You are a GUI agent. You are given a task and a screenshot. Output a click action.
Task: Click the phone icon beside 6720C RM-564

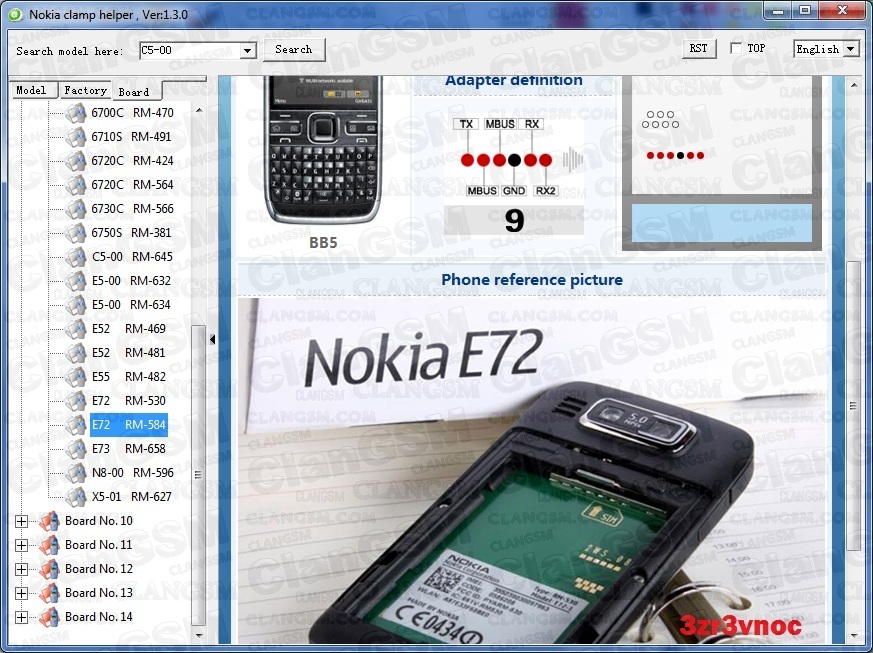point(76,185)
